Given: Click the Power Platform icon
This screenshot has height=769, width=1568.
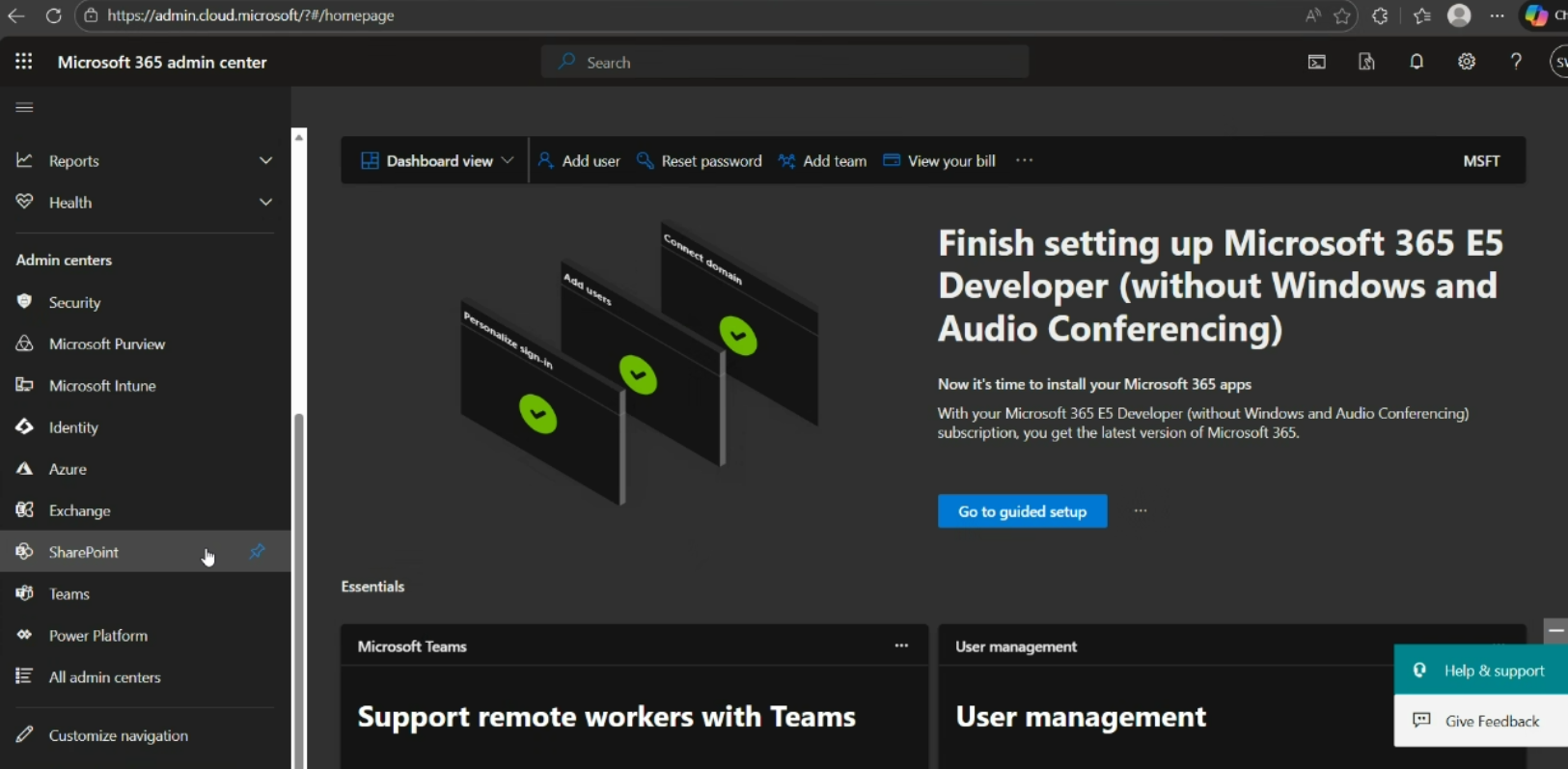Looking at the screenshot, I should tap(24, 635).
